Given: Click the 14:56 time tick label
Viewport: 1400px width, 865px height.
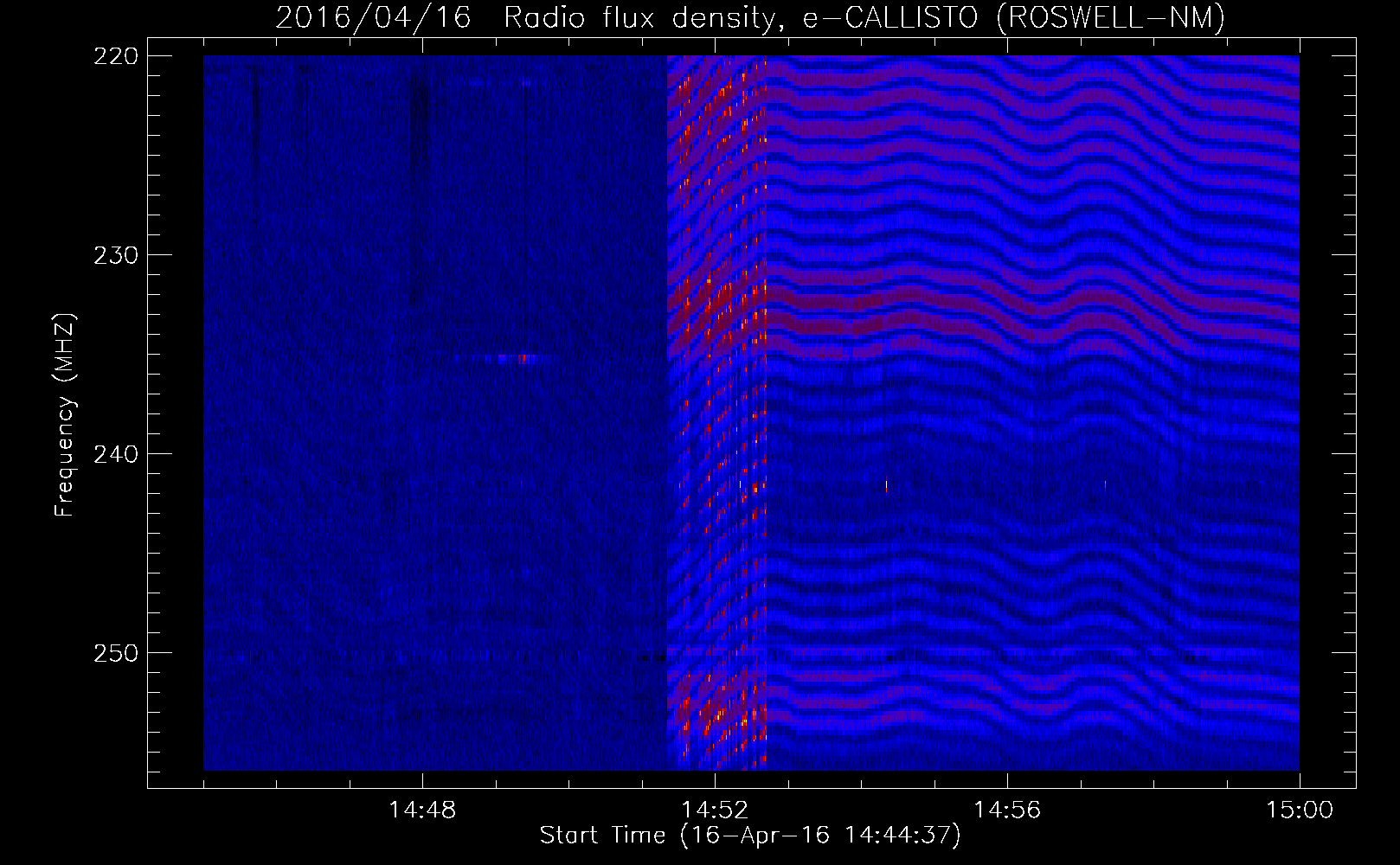Looking at the screenshot, I should 1007,811.
